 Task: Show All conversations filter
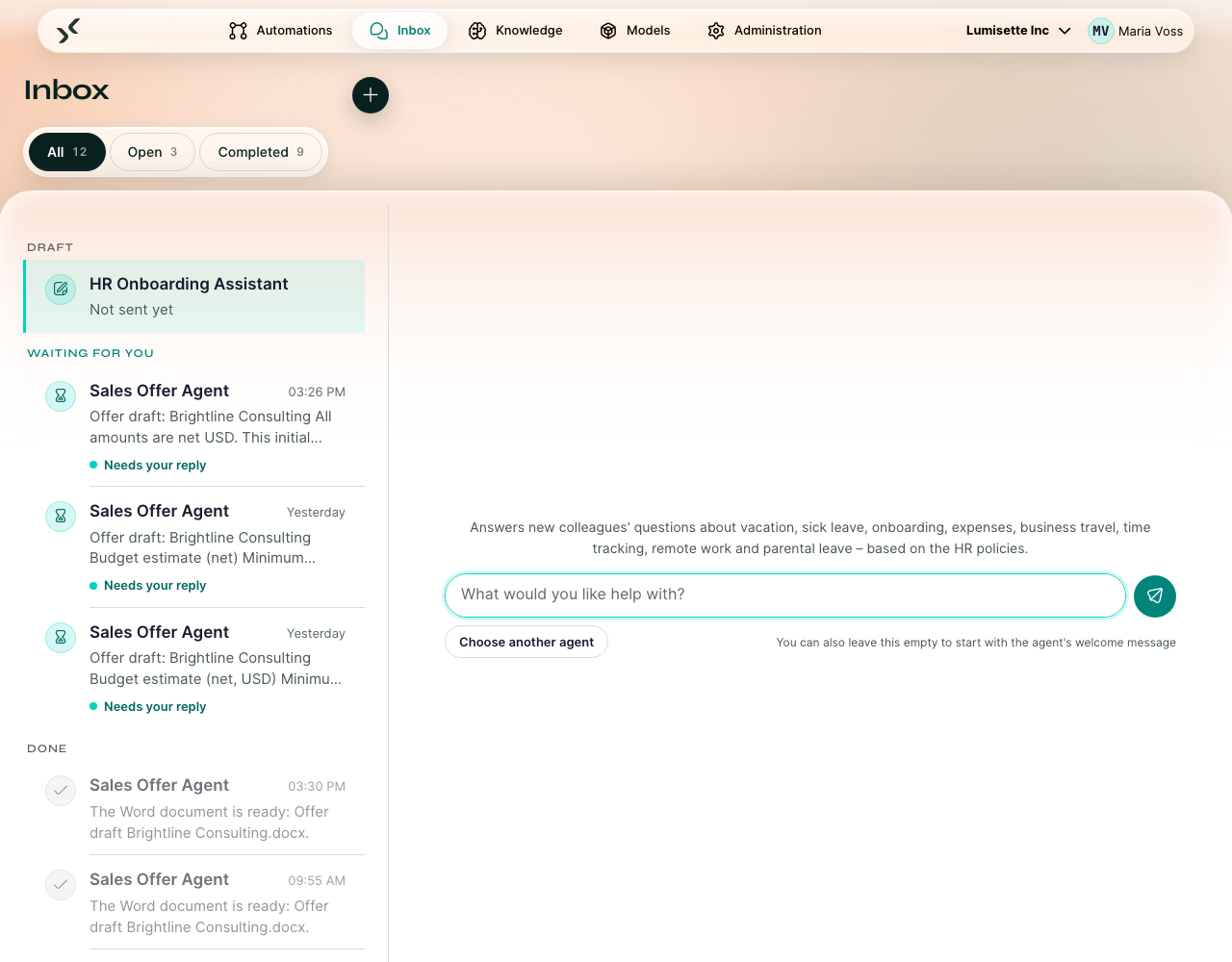pyautogui.click(x=67, y=152)
